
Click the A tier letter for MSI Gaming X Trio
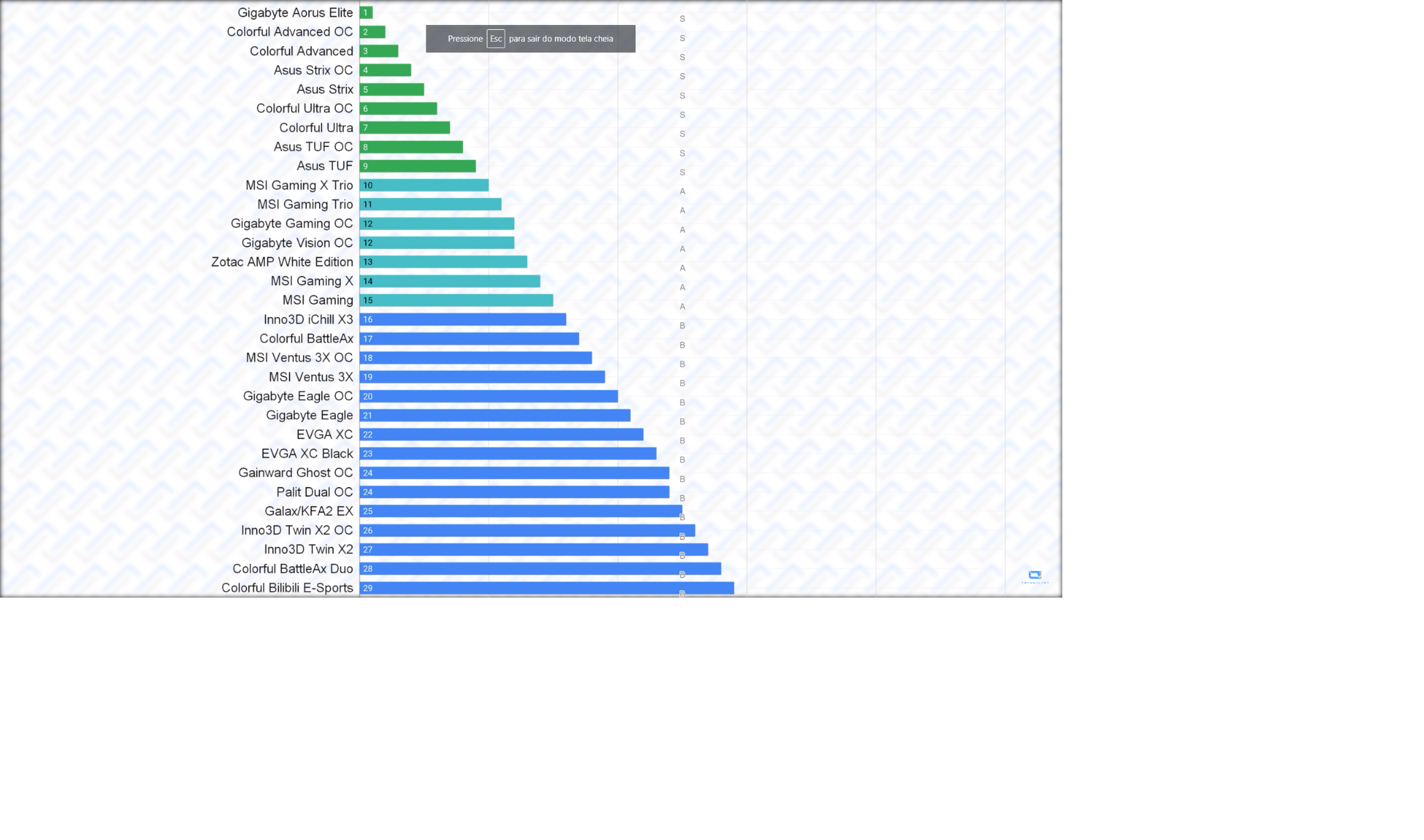point(682,191)
